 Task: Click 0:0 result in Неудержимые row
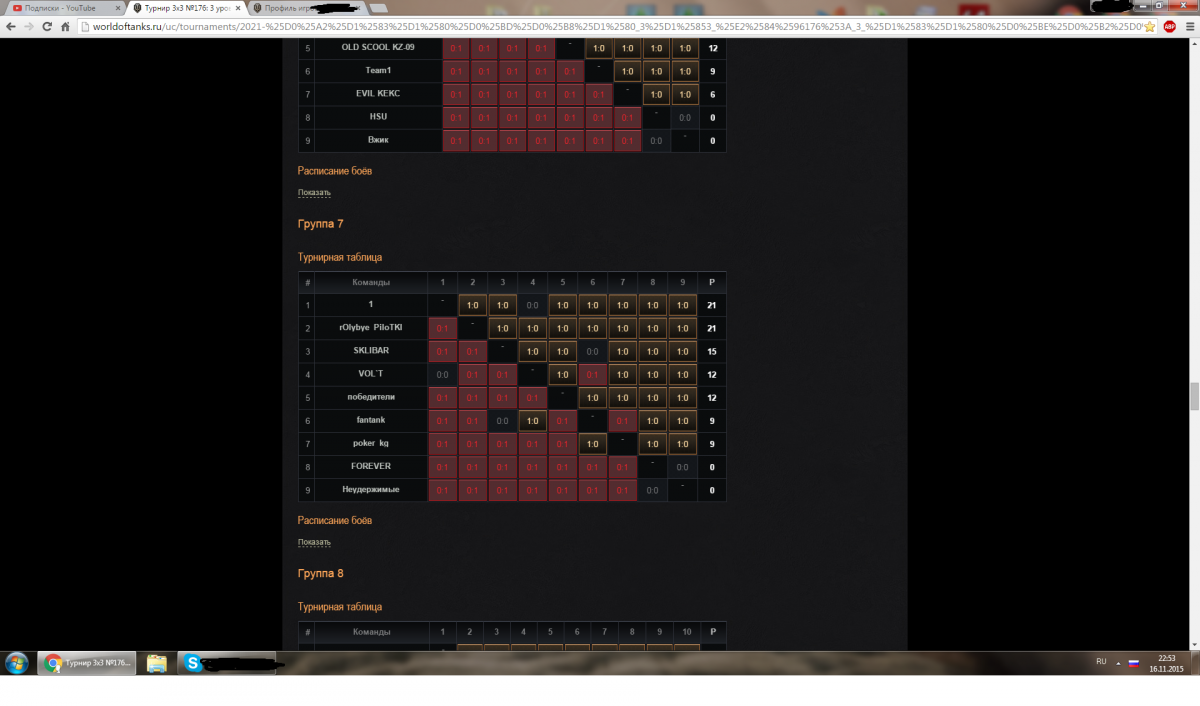tap(654, 489)
